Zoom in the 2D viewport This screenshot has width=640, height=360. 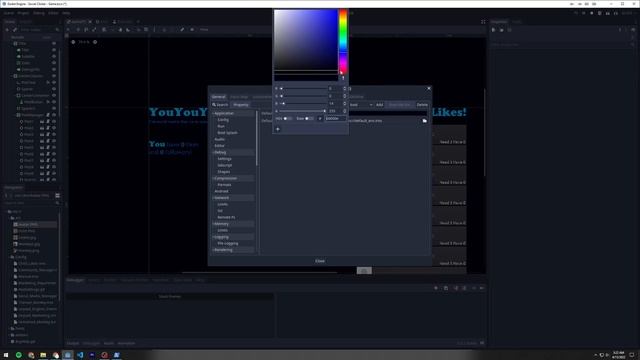[95, 42]
